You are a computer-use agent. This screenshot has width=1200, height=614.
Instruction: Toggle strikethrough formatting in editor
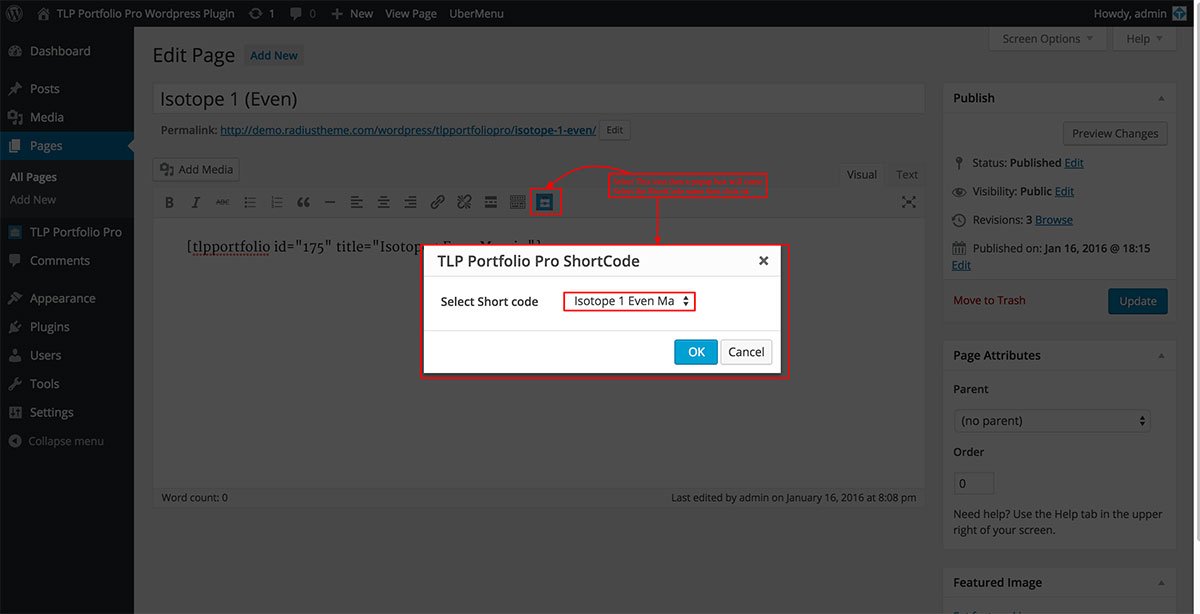pyautogui.click(x=223, y=202)
